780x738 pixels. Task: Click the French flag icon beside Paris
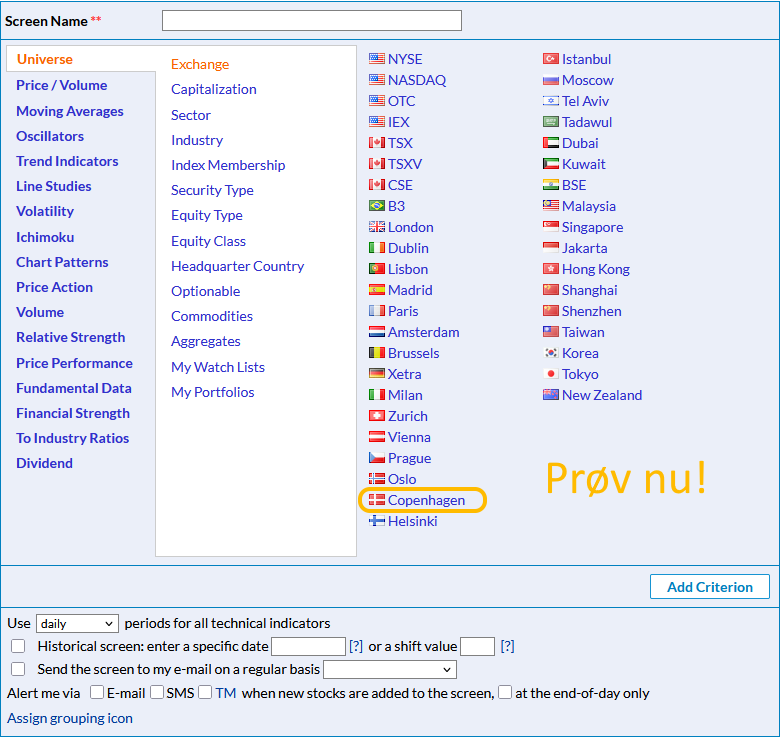[377, 311]
